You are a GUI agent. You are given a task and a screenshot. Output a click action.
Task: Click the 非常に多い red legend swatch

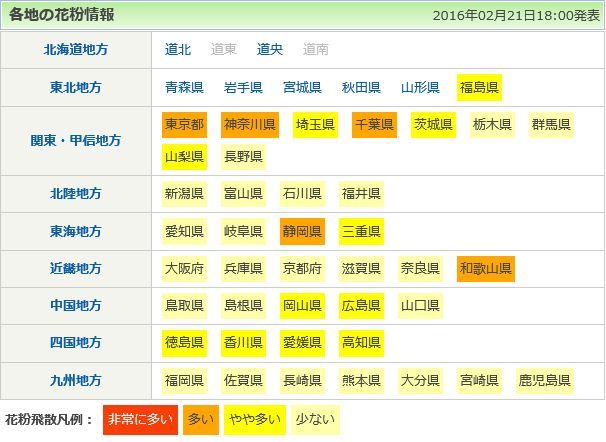139,419
